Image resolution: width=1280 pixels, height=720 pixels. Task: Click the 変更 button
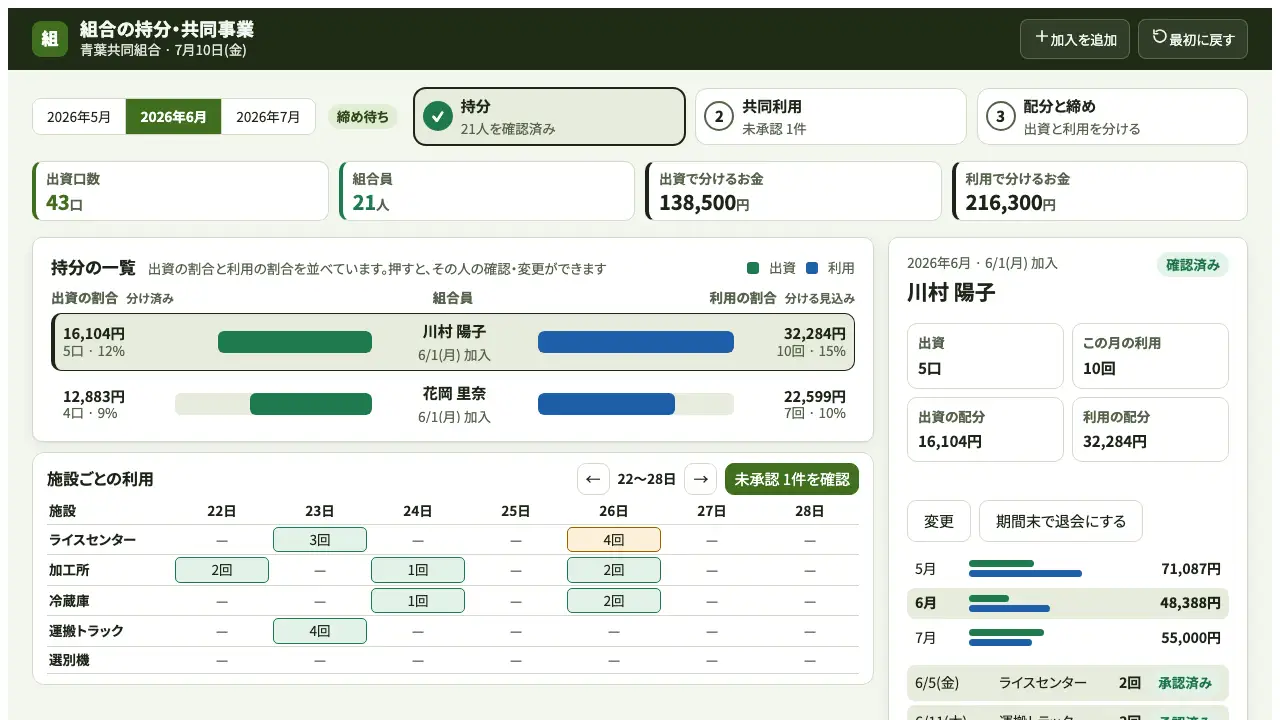click(x=939, y=521)
